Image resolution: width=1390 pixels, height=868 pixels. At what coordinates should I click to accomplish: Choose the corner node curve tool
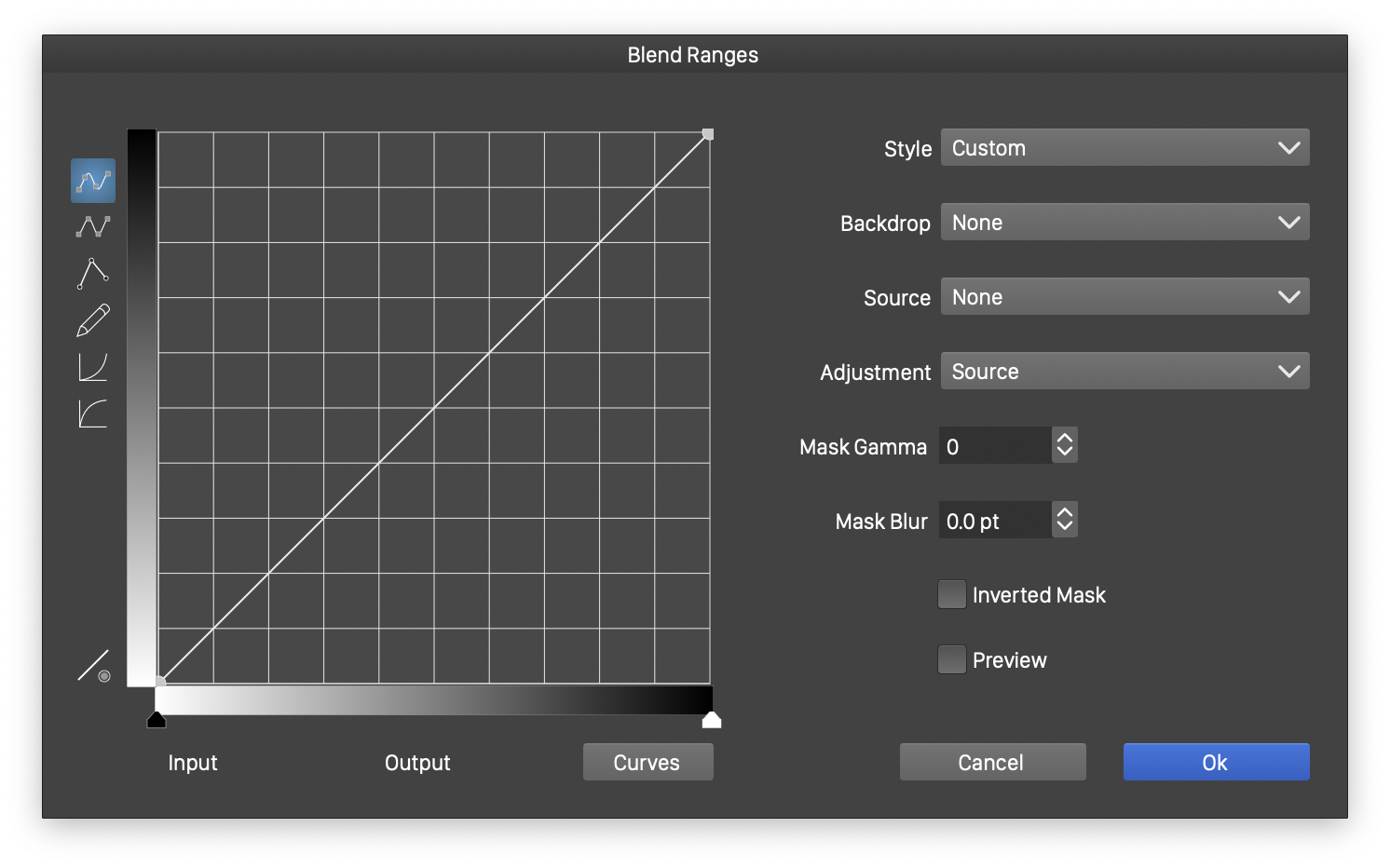tap(93, 274)
